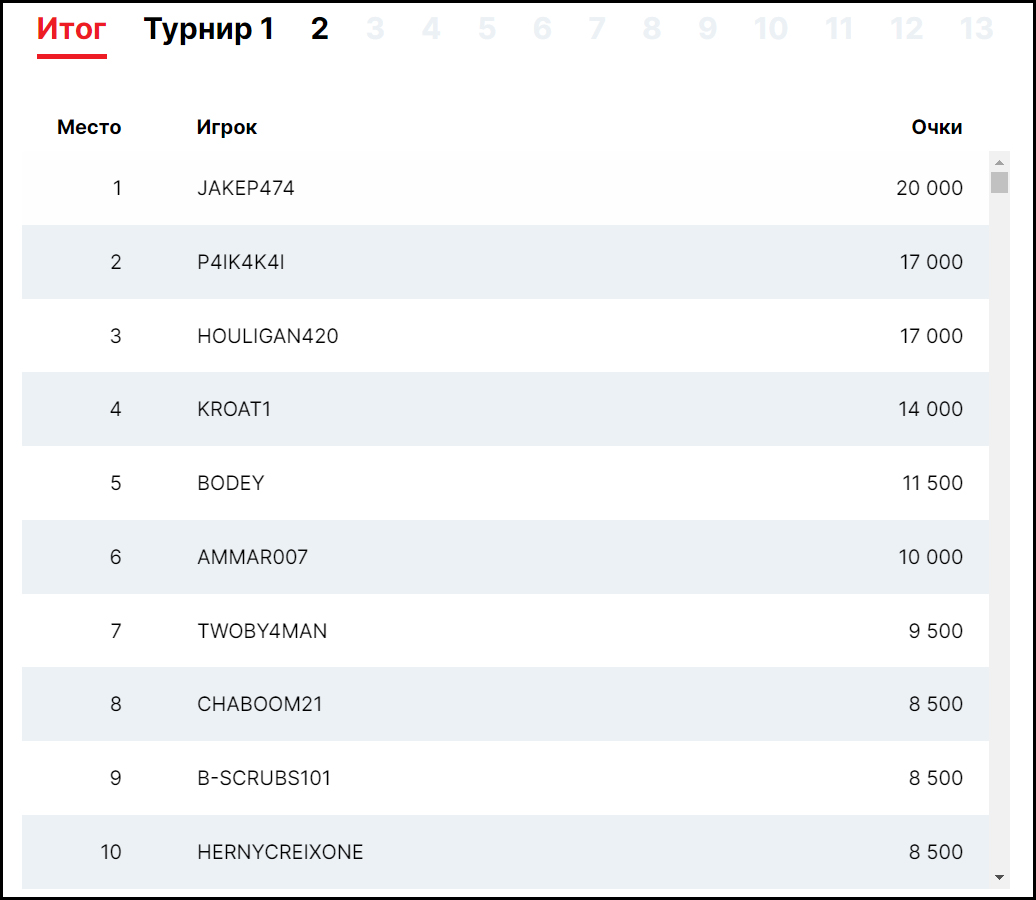This screenshot has height=900, width=1036.
Task: Select the greyed-out tab 13
Action: [x=976, y=30]
